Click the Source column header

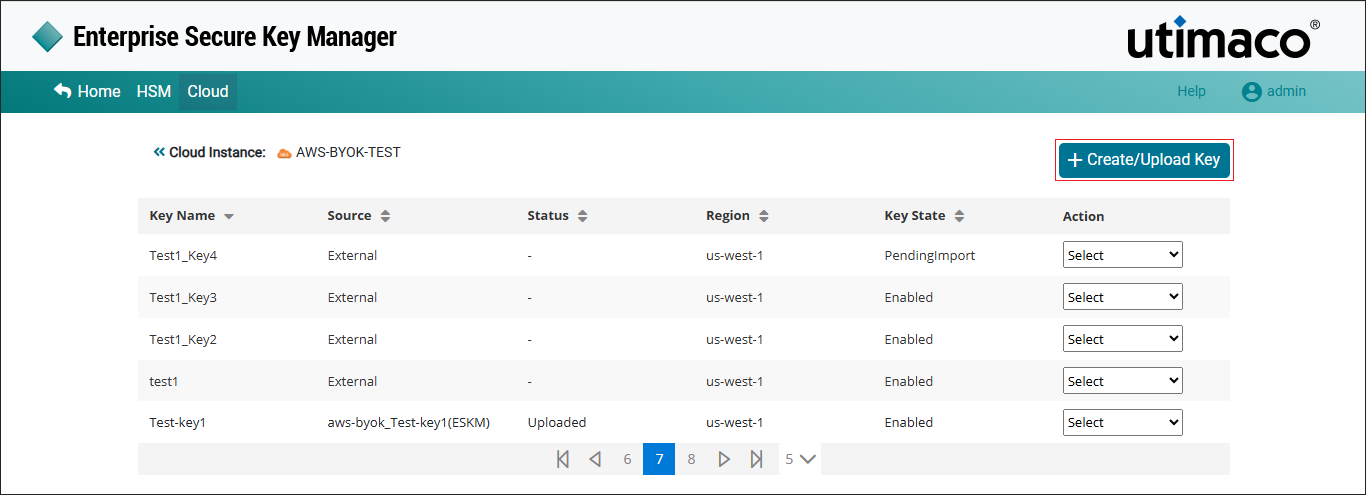coord(349,216)
